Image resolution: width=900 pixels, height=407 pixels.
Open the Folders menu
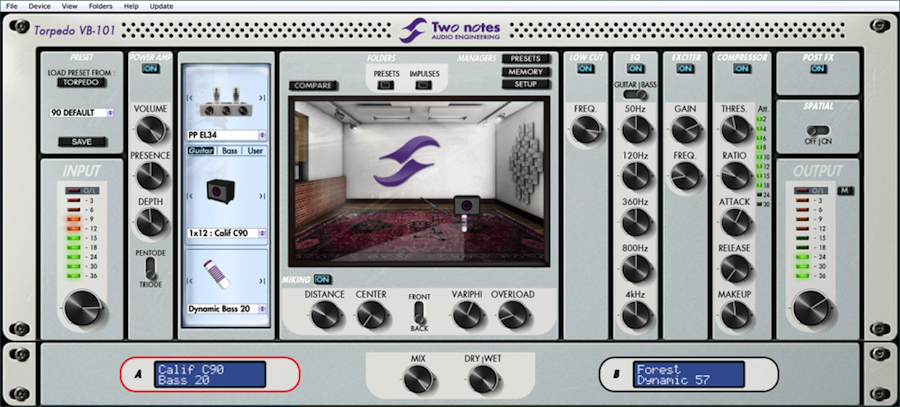click(100, 6)
